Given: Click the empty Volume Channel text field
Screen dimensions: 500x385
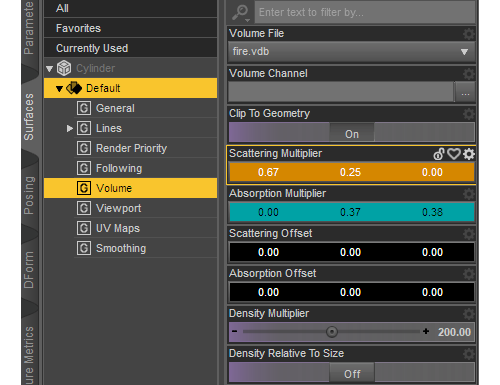Looking at the screenshot, I should (x=341, y=92).
